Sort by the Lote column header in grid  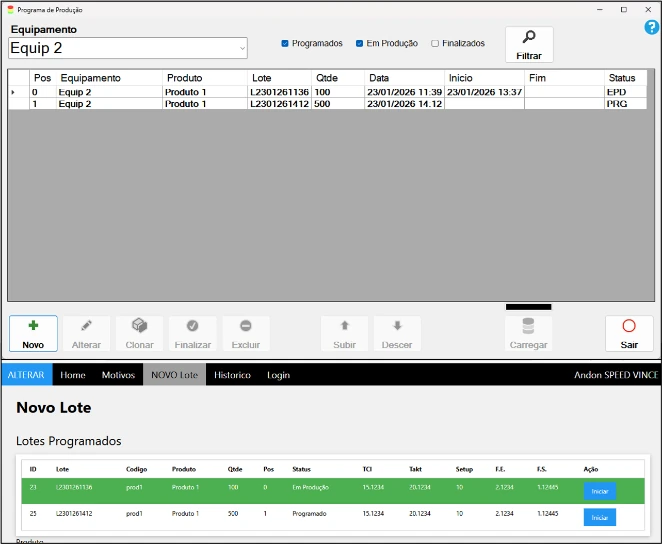[279, 78]
